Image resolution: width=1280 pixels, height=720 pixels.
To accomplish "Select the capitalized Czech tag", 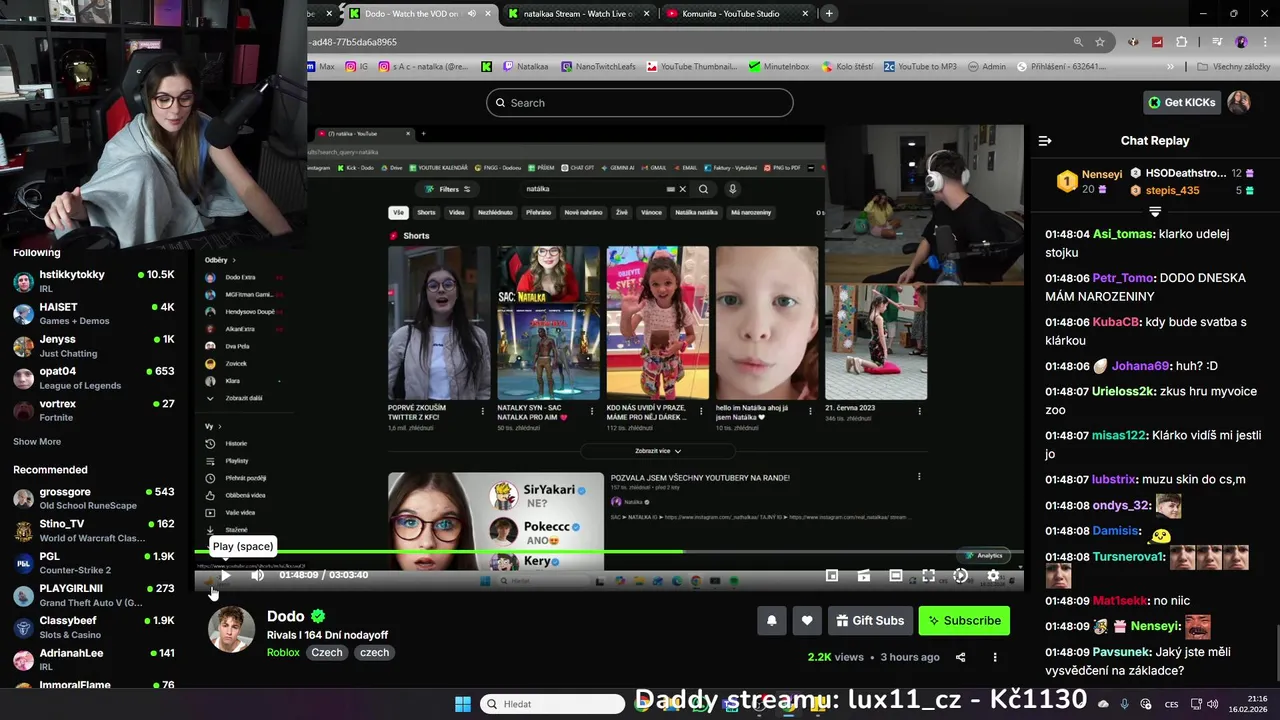I will (327, 652).
